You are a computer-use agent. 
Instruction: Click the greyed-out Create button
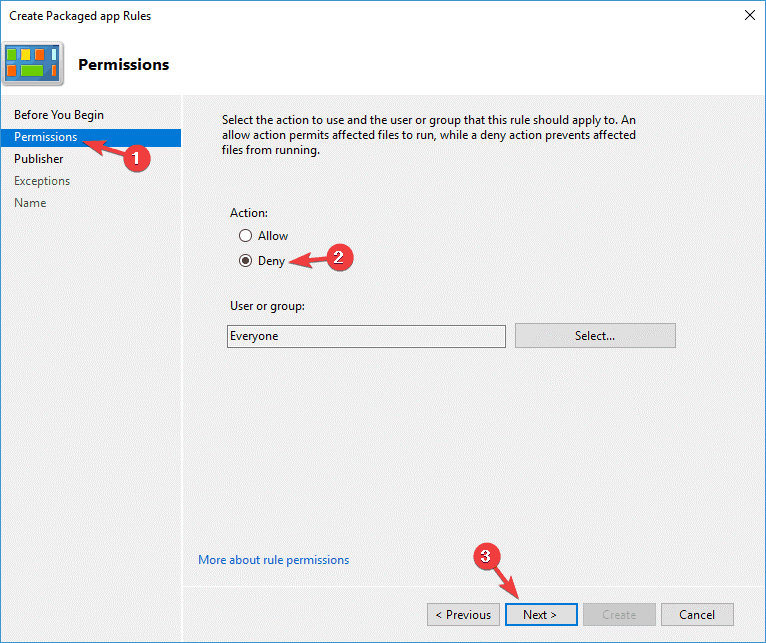coord(619,614)
